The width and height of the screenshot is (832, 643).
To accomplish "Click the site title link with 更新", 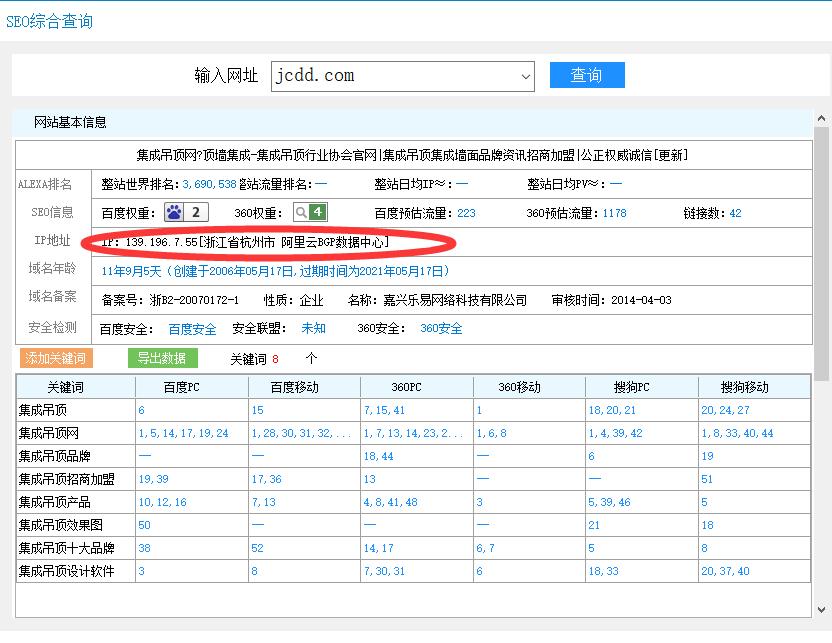I will pos(412,155).
